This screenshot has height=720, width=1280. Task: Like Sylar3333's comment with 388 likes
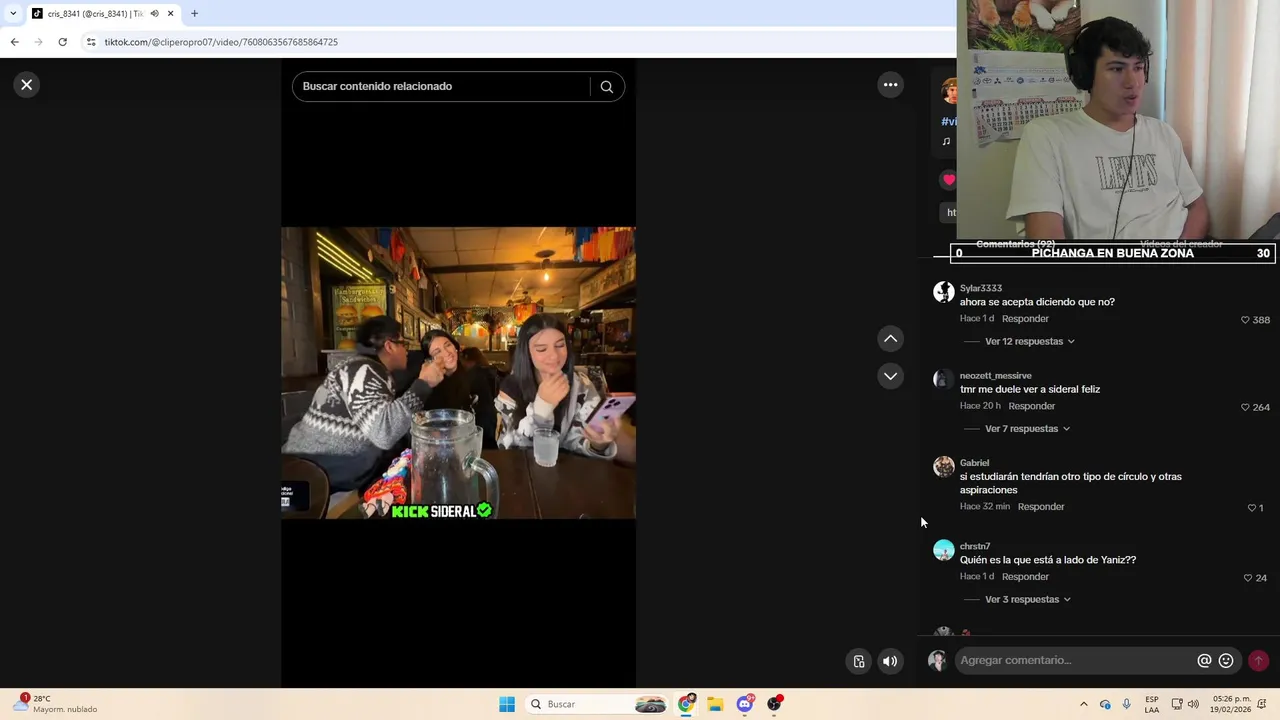click(1245, 320)
